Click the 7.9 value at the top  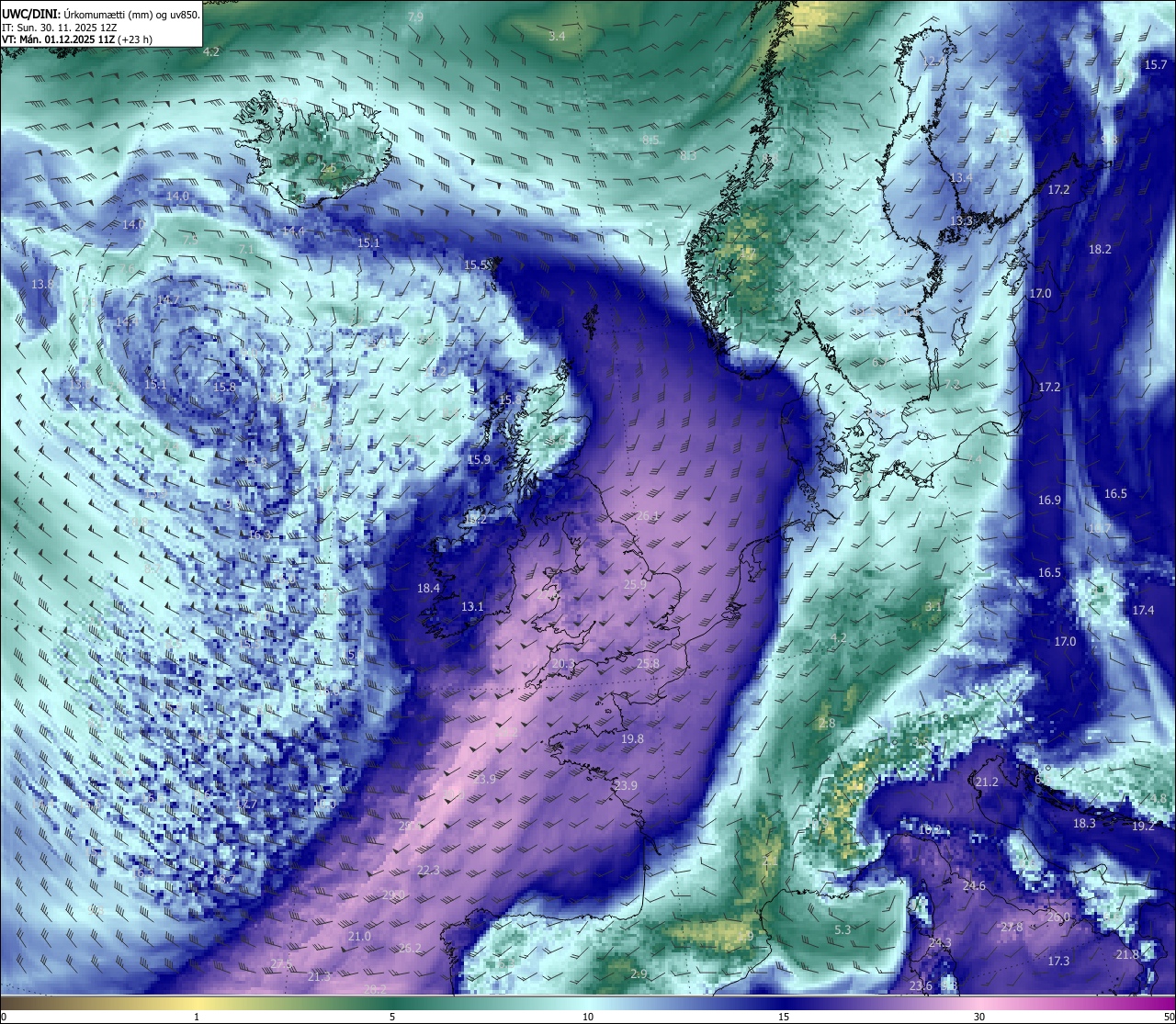point(415,17)
